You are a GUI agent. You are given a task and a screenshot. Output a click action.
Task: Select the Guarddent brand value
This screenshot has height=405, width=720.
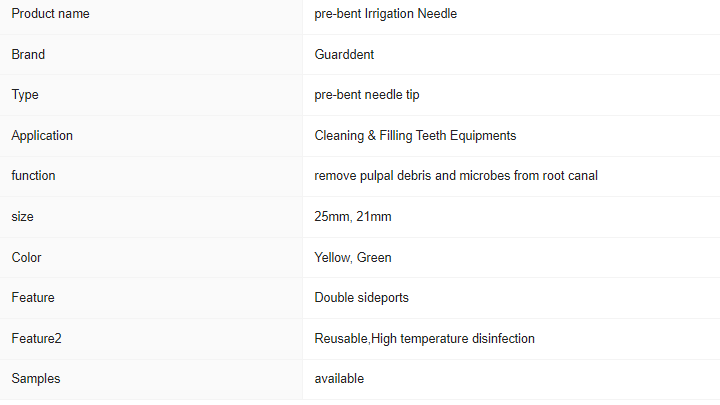coord(344,55)
